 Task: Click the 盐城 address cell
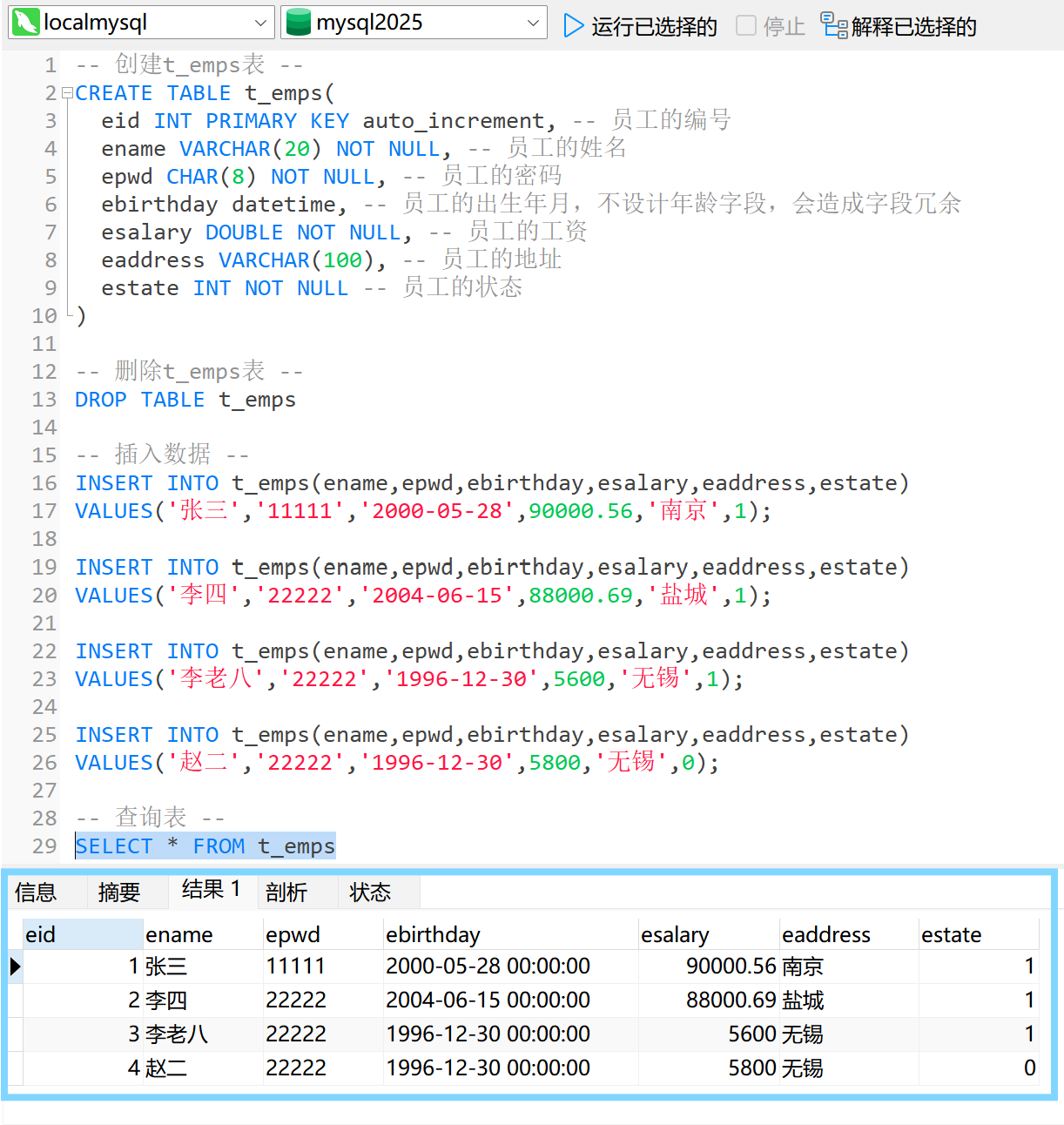[849, 1000]
